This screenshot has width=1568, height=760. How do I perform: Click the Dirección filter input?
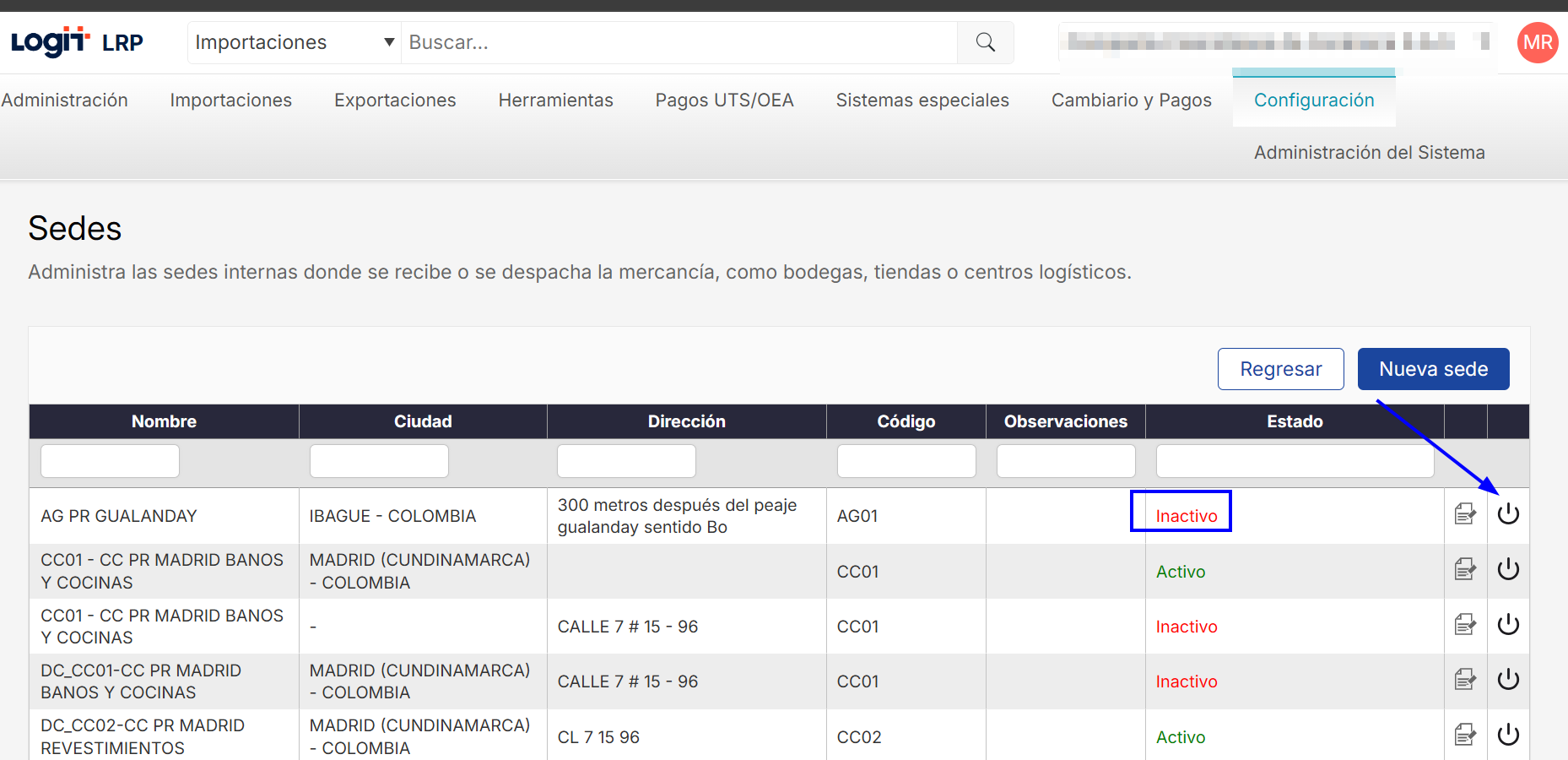point(626,461)
